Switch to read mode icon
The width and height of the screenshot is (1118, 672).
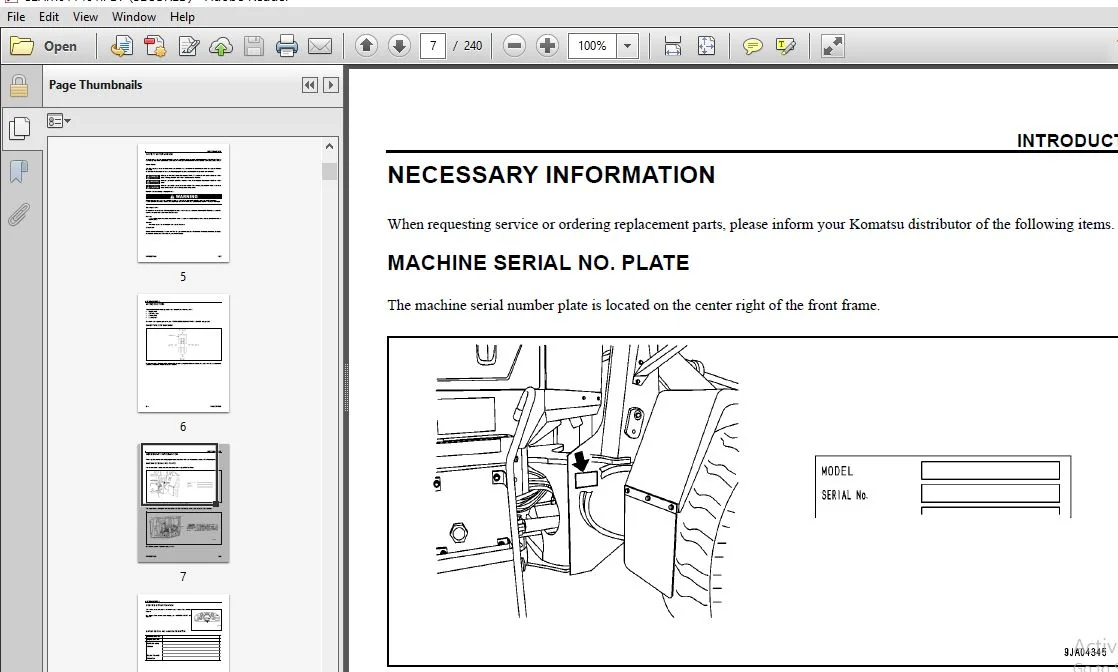pyautogui.click(x=832, y=46)
